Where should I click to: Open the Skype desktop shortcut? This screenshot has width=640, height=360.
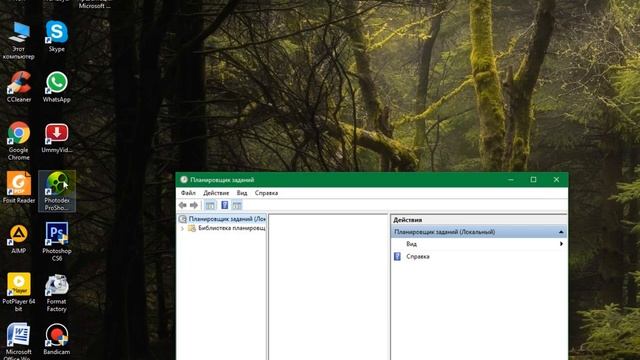click(x=56, y=36)
